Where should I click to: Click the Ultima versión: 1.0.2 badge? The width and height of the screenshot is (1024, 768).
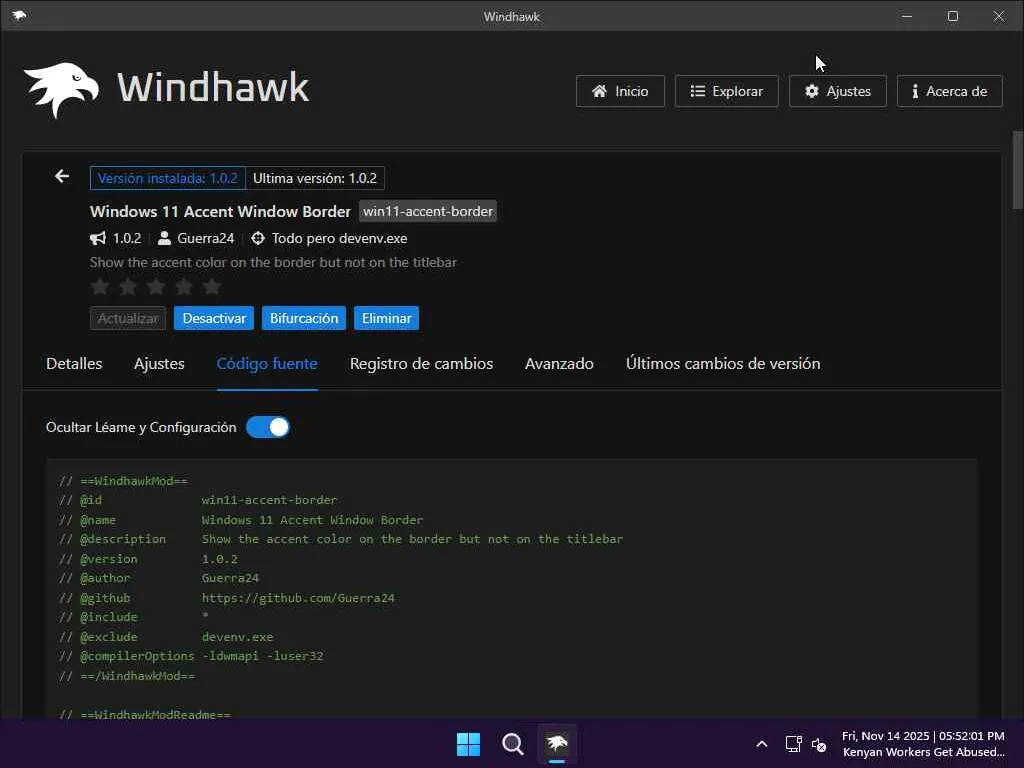click(x=315, y=178)
